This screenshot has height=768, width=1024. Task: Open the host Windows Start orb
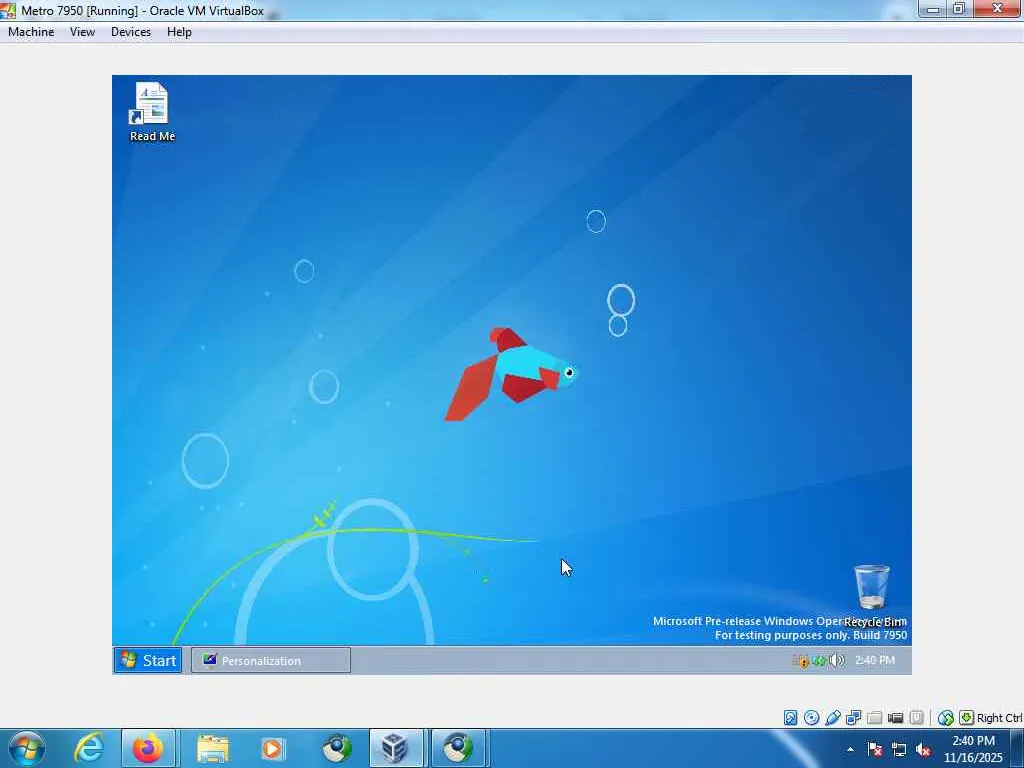click(x=27, y=748)
